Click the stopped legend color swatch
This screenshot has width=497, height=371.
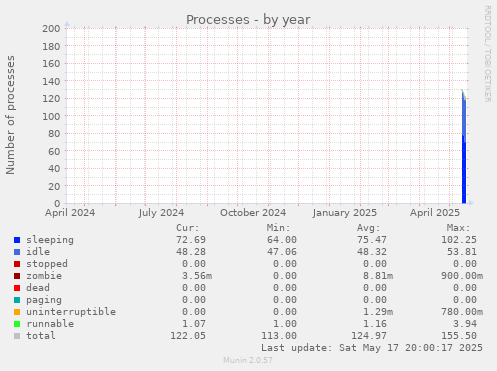[x=17, y=264]
